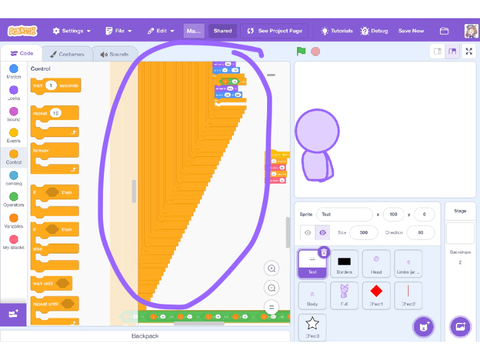The height and width of the screenshot is (360, 480).
Task: Open the Debug menu item
Action: pos(374,31)
